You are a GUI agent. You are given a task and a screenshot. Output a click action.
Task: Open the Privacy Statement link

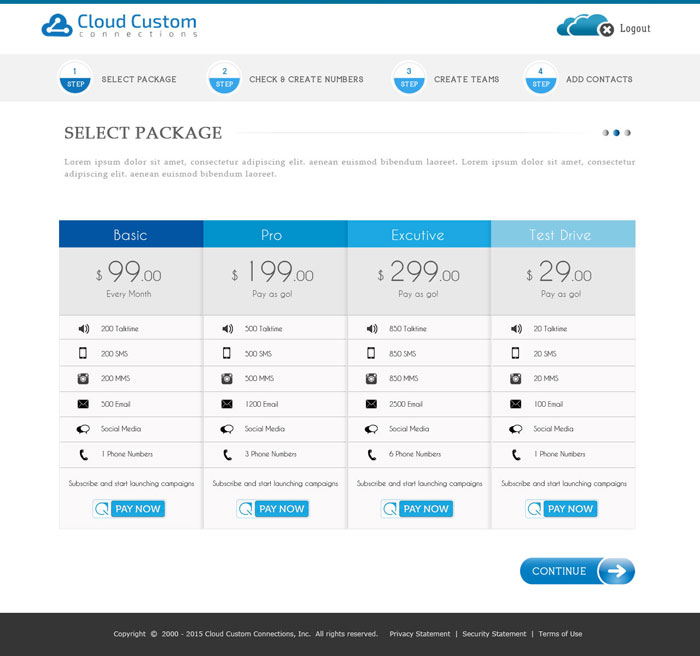pyautogui.click(x=420, y=634)
